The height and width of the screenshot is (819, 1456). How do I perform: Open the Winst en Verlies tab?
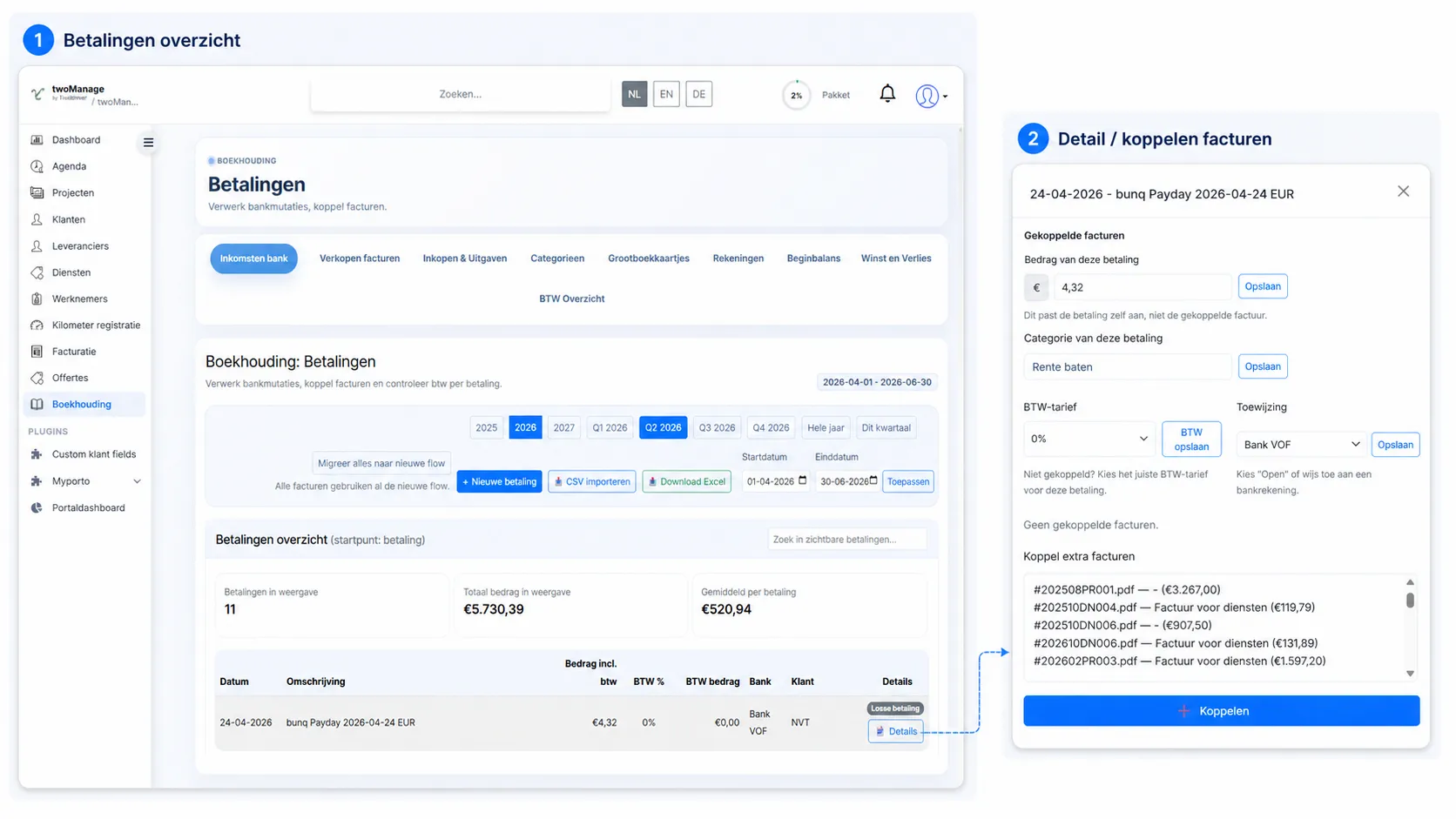tap(896, 258)
